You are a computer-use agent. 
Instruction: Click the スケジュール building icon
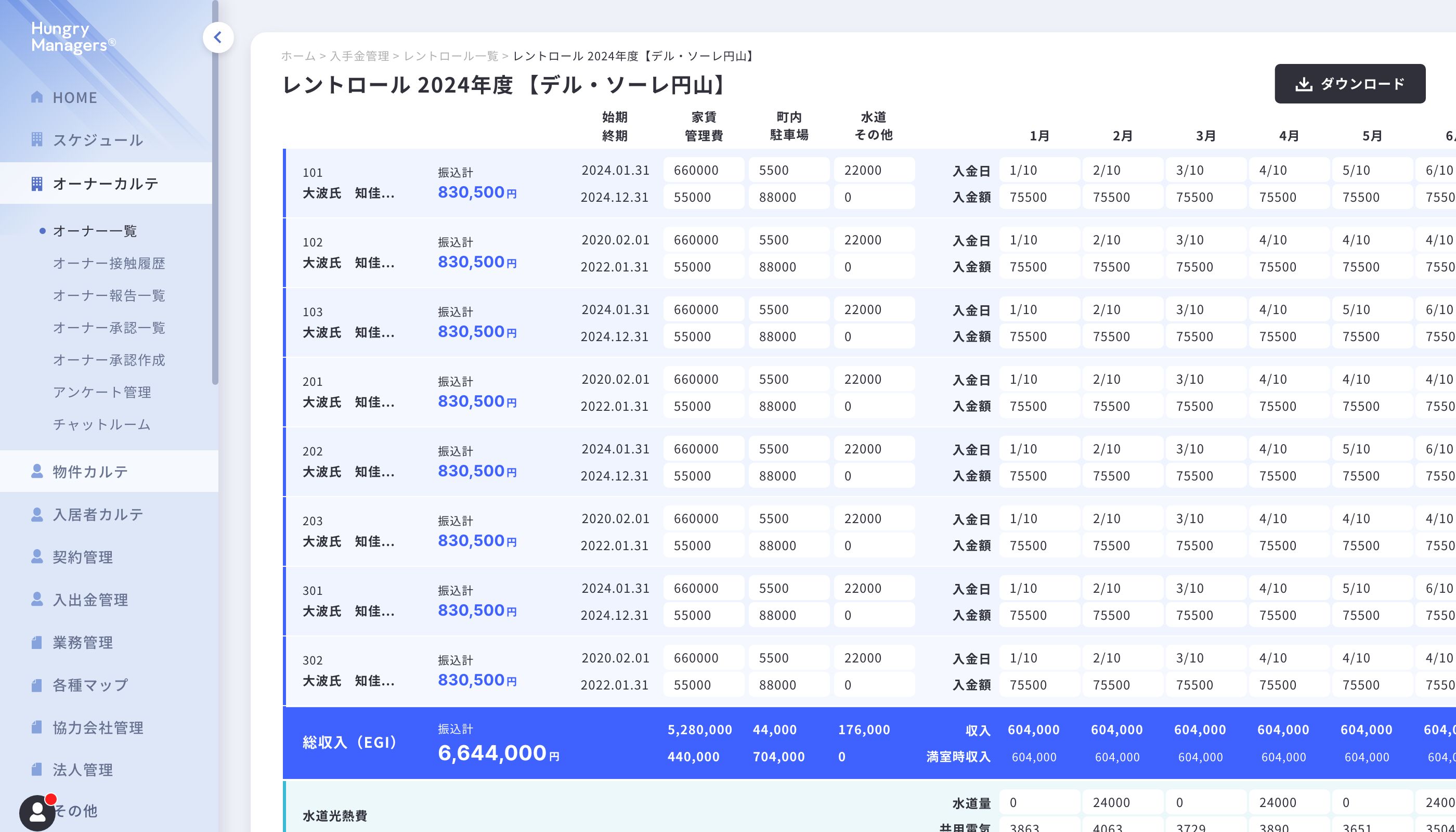pos(36,139)
